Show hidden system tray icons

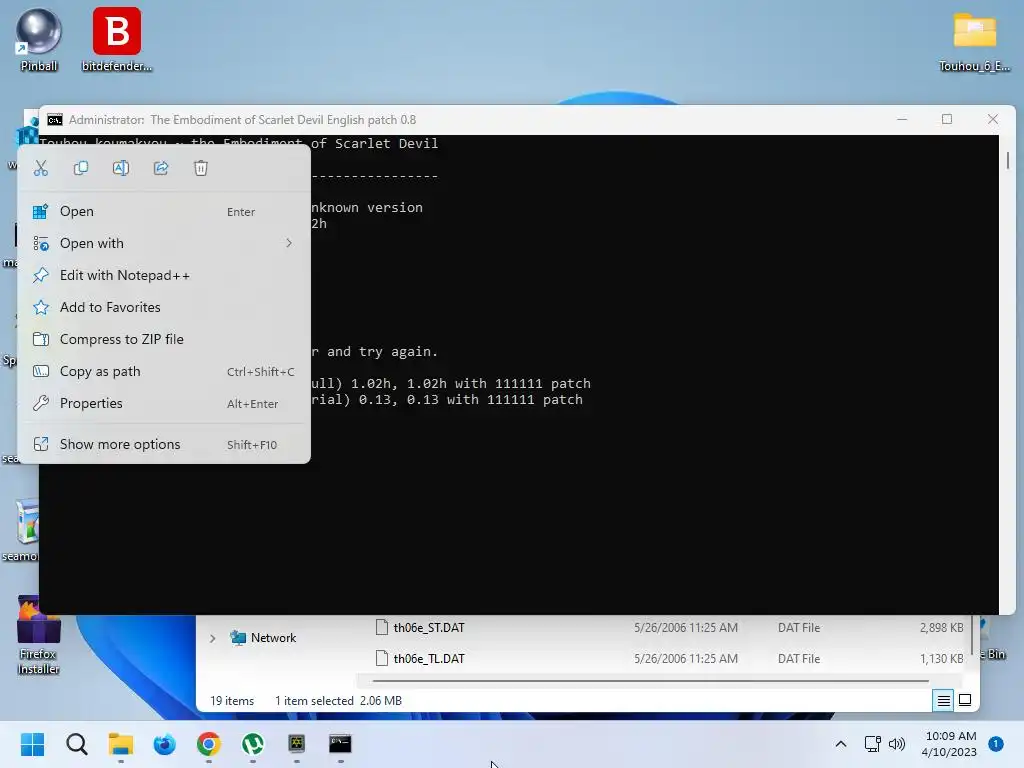click(x=841, y=744)
